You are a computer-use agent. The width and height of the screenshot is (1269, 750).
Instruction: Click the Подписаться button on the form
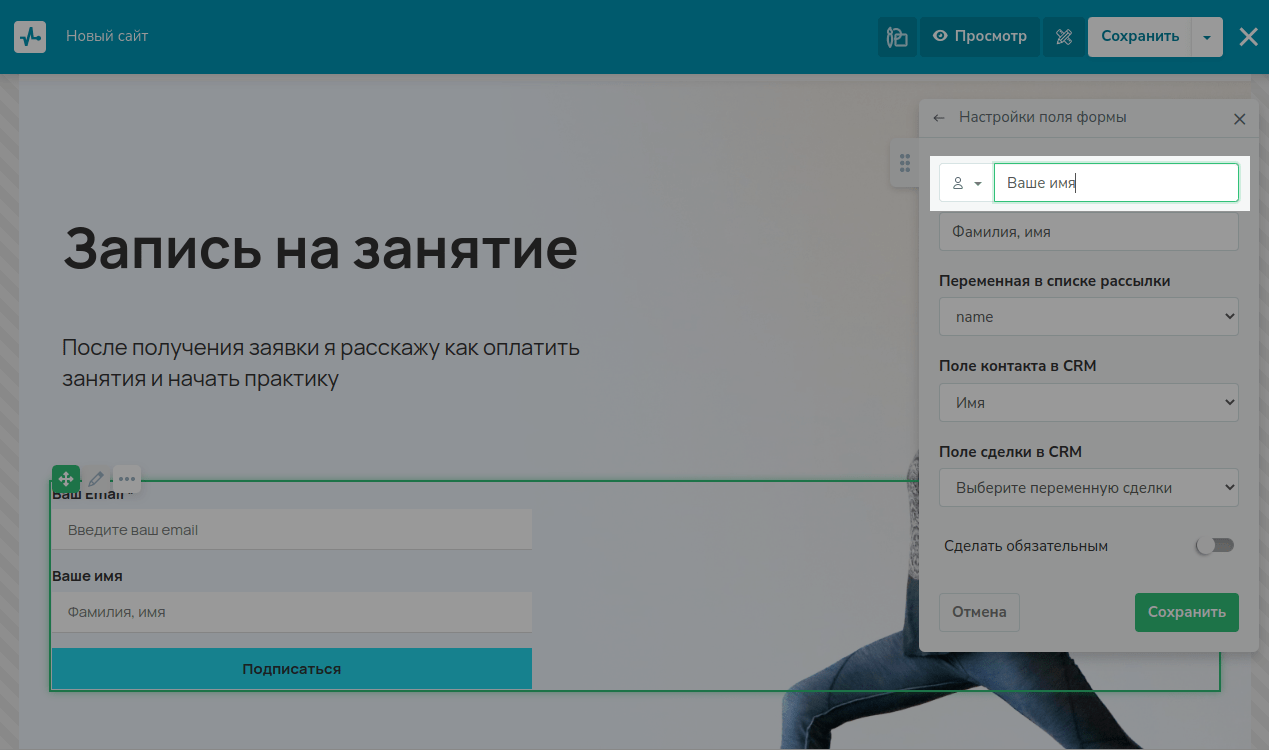pos(291,669)
